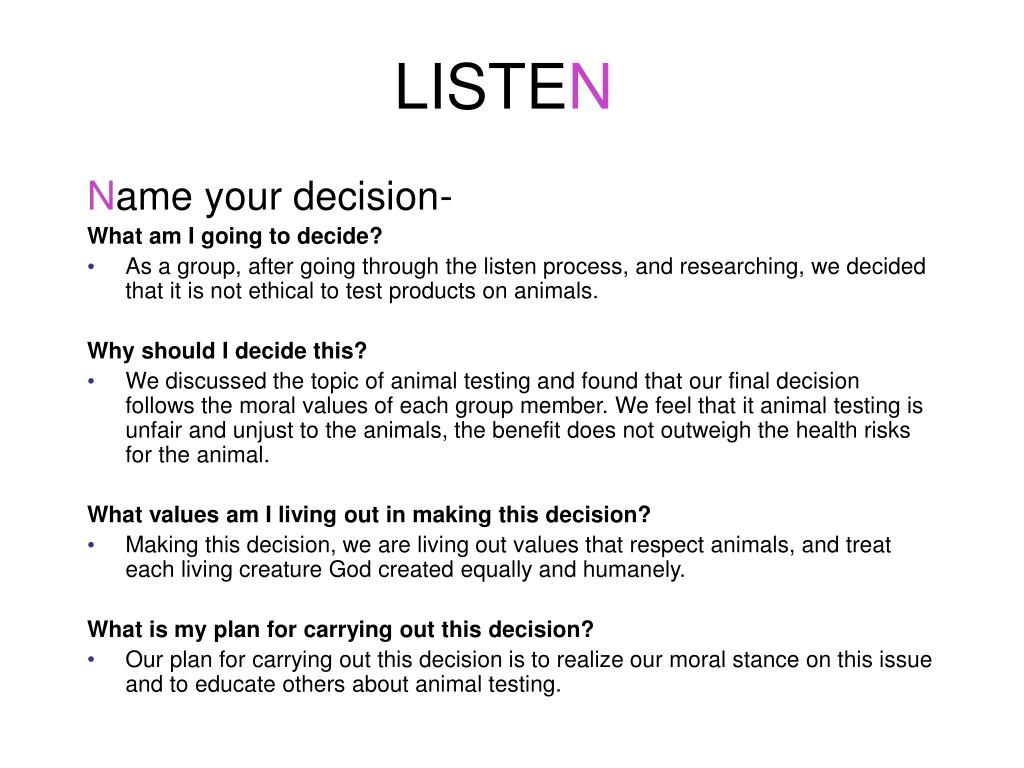This screenshot has width=1024, height=768.
Task: Click the bullet before 'Our plan for carrying'
Action: pyautogui.click(x=91, y=660)
